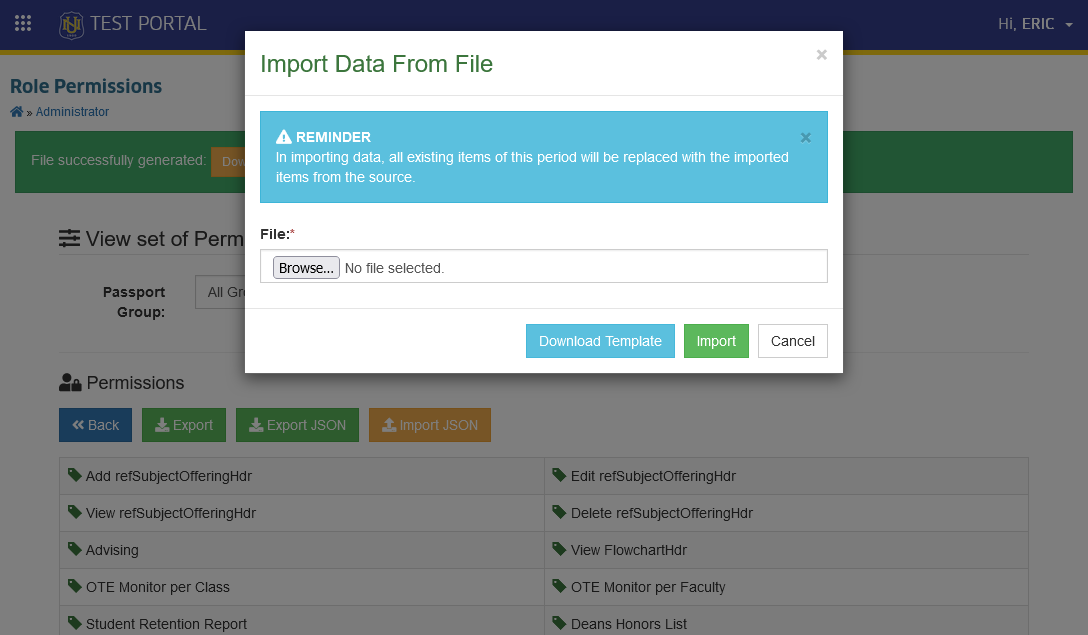Viewport: 1088px width, 635px height.
Task: Select 'Edit refSubjectOfferingHdr' permission text
Action: click(653, 476)
